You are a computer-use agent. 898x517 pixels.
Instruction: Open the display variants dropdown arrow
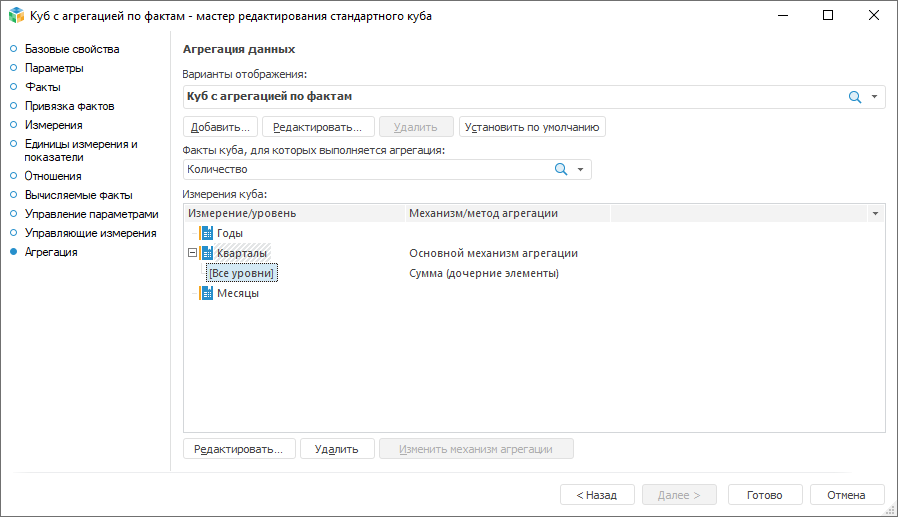(874, 97)
